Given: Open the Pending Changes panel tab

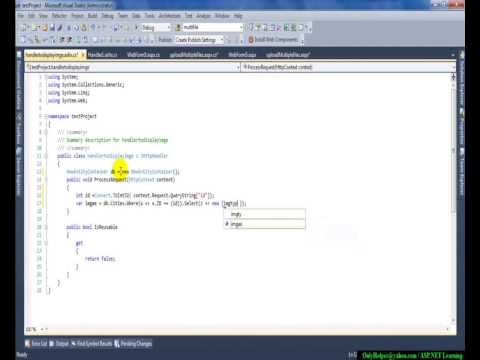Looking at the screenshot, I should [133, 344].
